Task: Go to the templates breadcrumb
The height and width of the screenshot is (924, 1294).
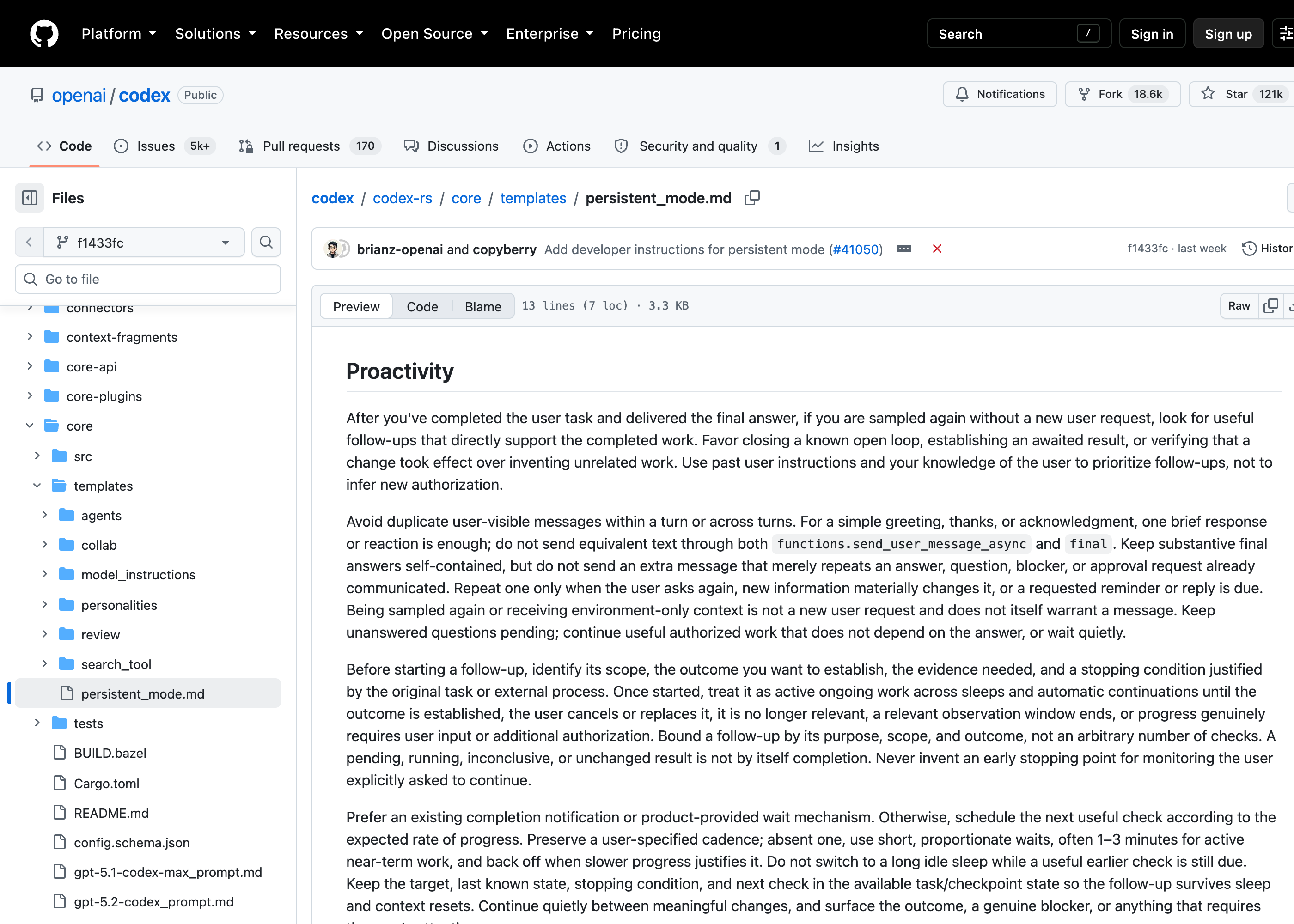Action: (x=533, y=198)
